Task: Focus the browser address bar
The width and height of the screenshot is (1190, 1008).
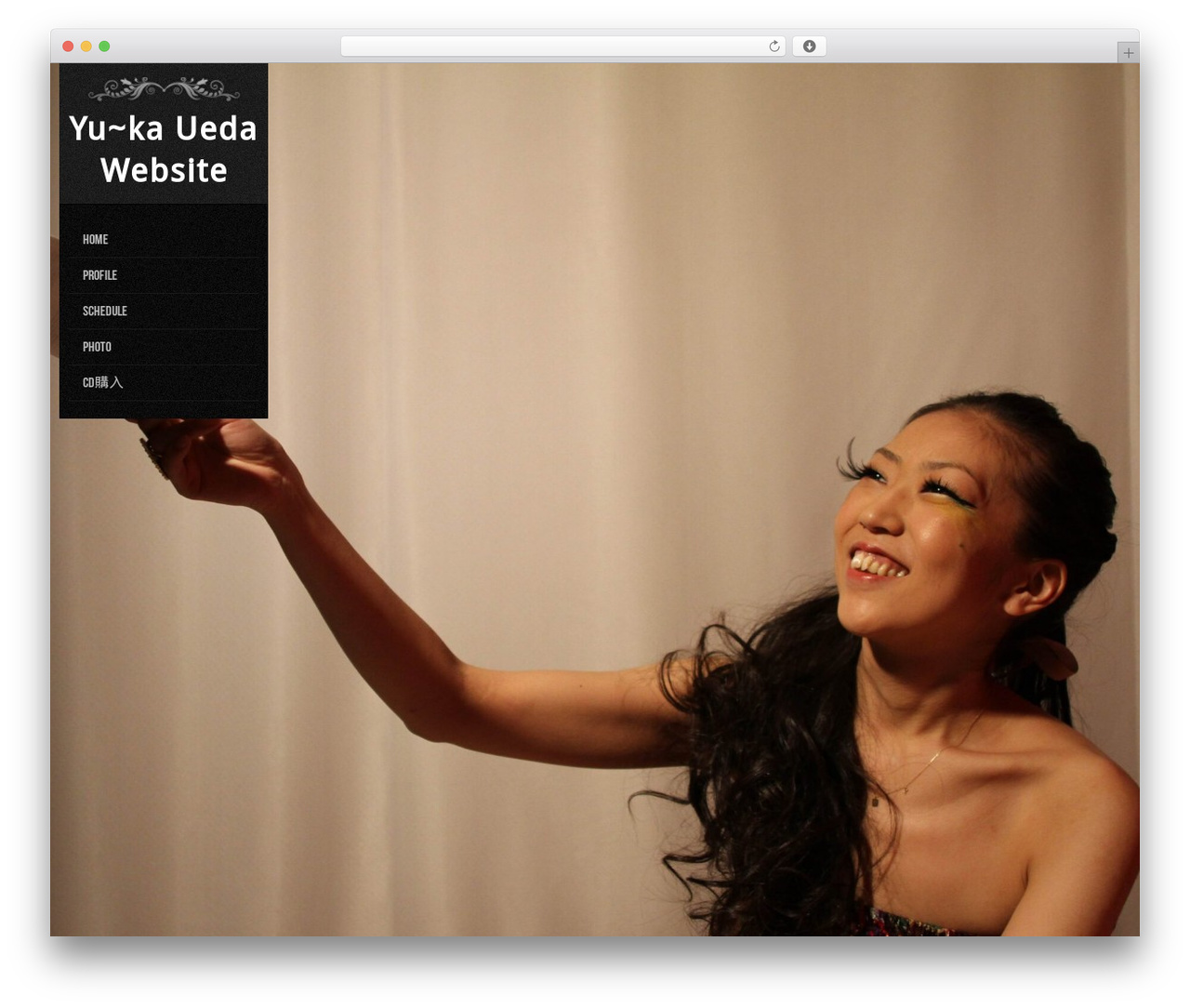Action: click(x=562, y=46)
